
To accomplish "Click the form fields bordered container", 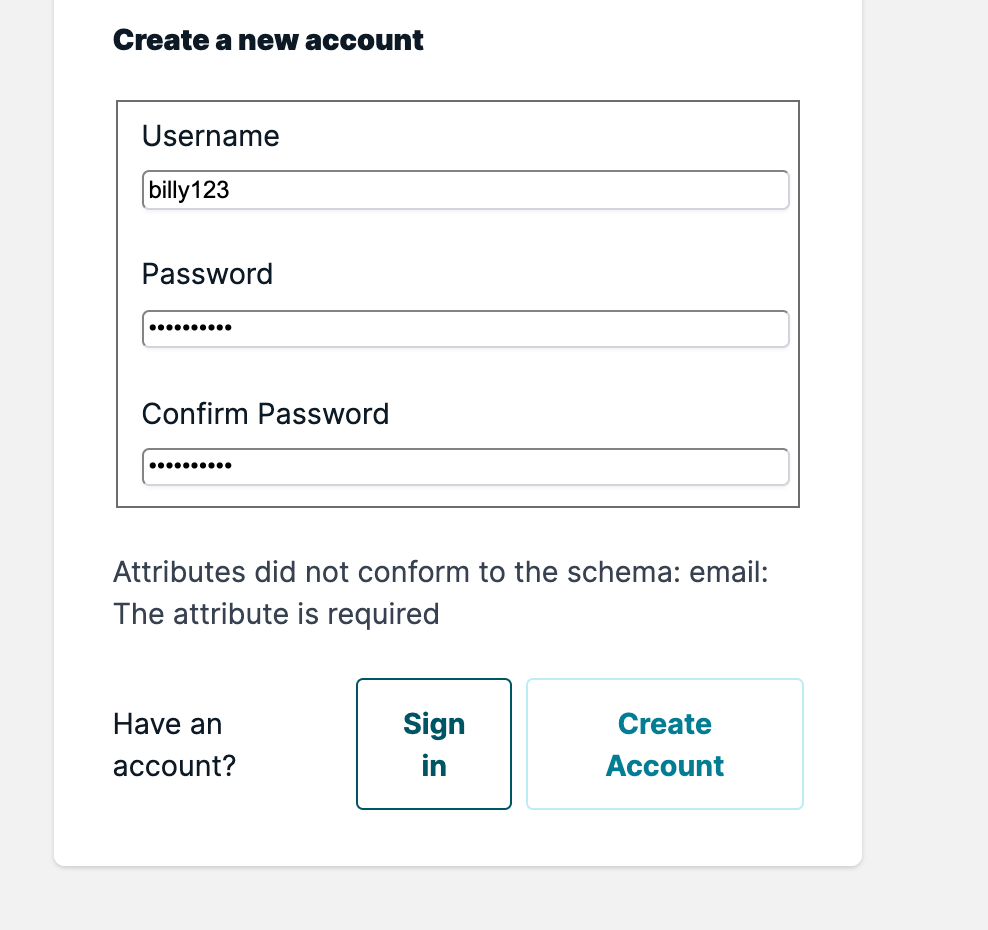I will (x=458, y=303).
